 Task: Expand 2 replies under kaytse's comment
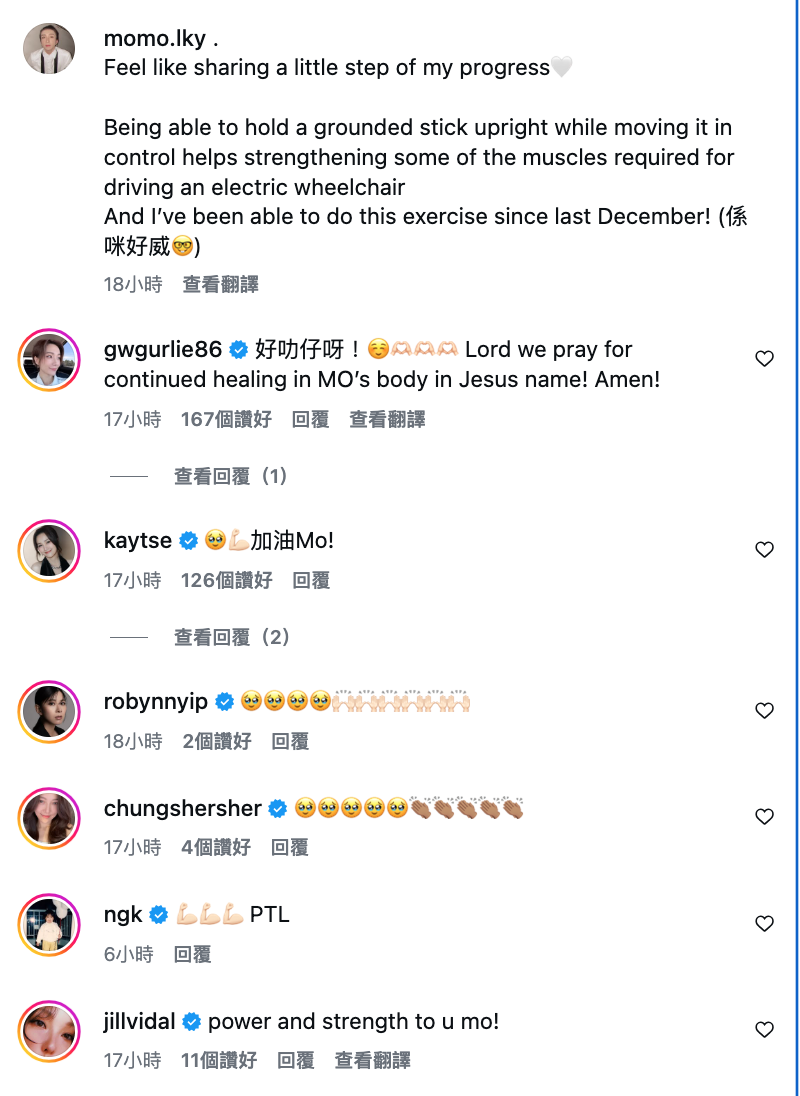coord(231,638)
